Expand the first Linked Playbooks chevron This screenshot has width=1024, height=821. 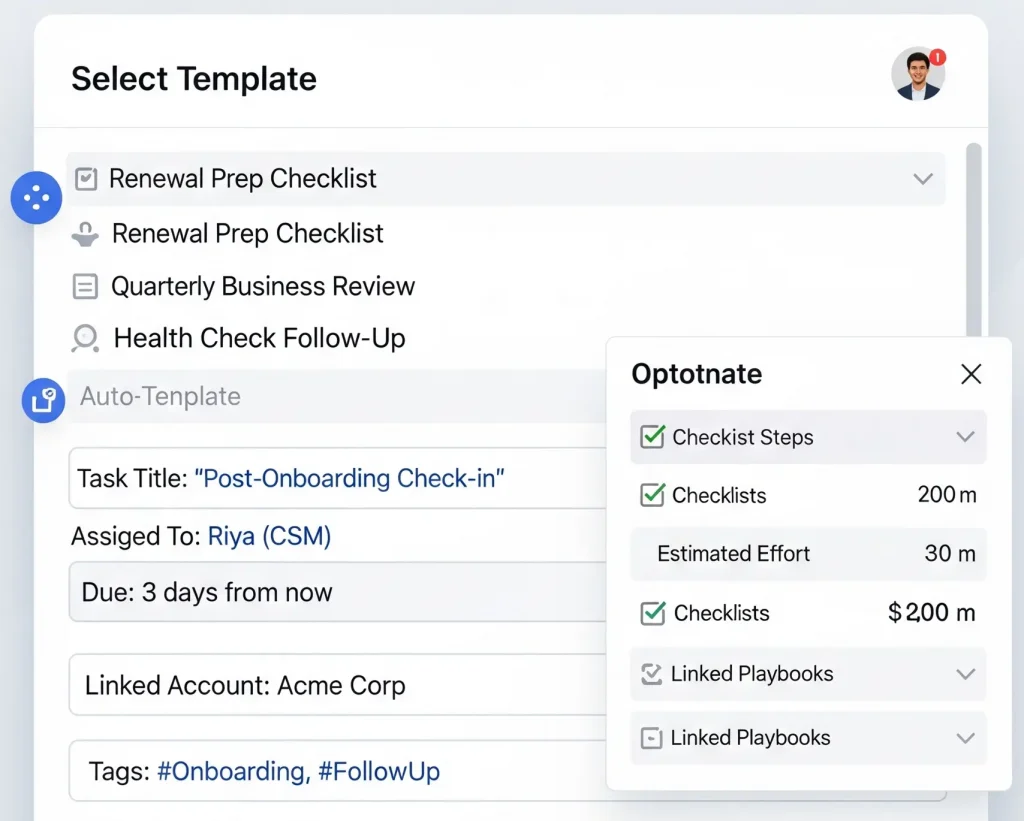(965, 675)
